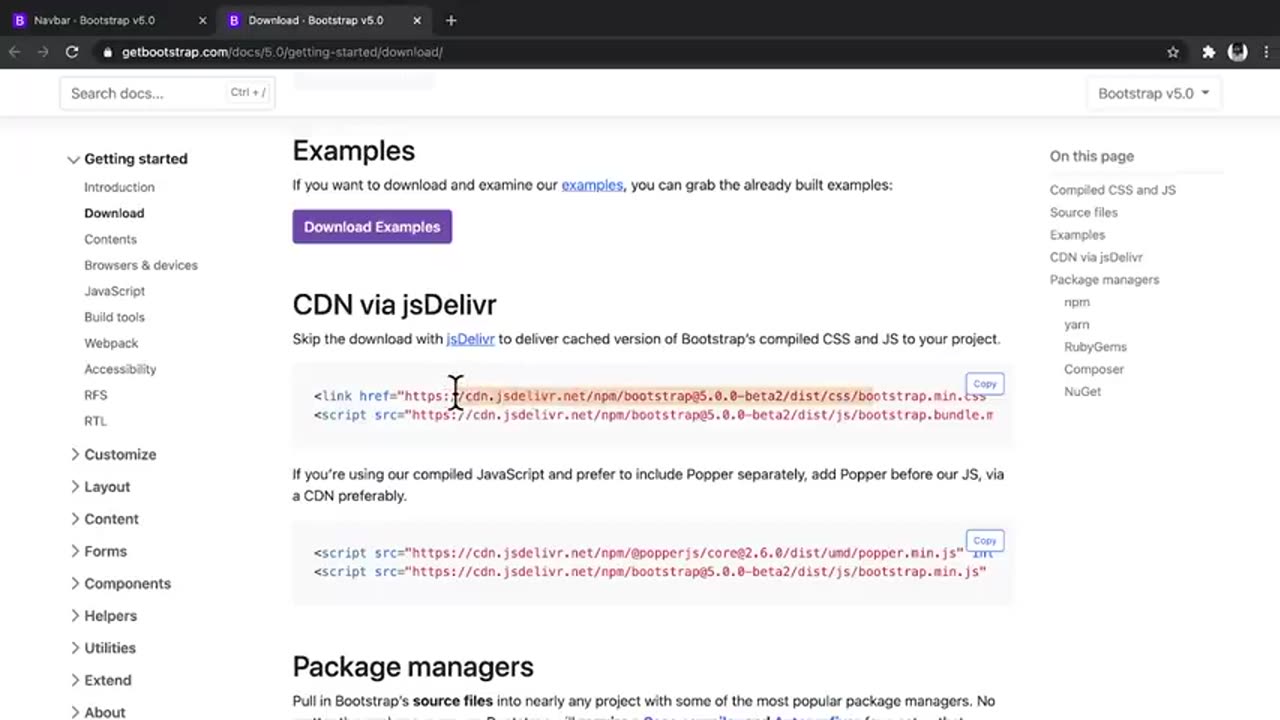Jump to RubyGems subsection
The height and width of the screenshot is (720, 1280).
[1095, 347]
